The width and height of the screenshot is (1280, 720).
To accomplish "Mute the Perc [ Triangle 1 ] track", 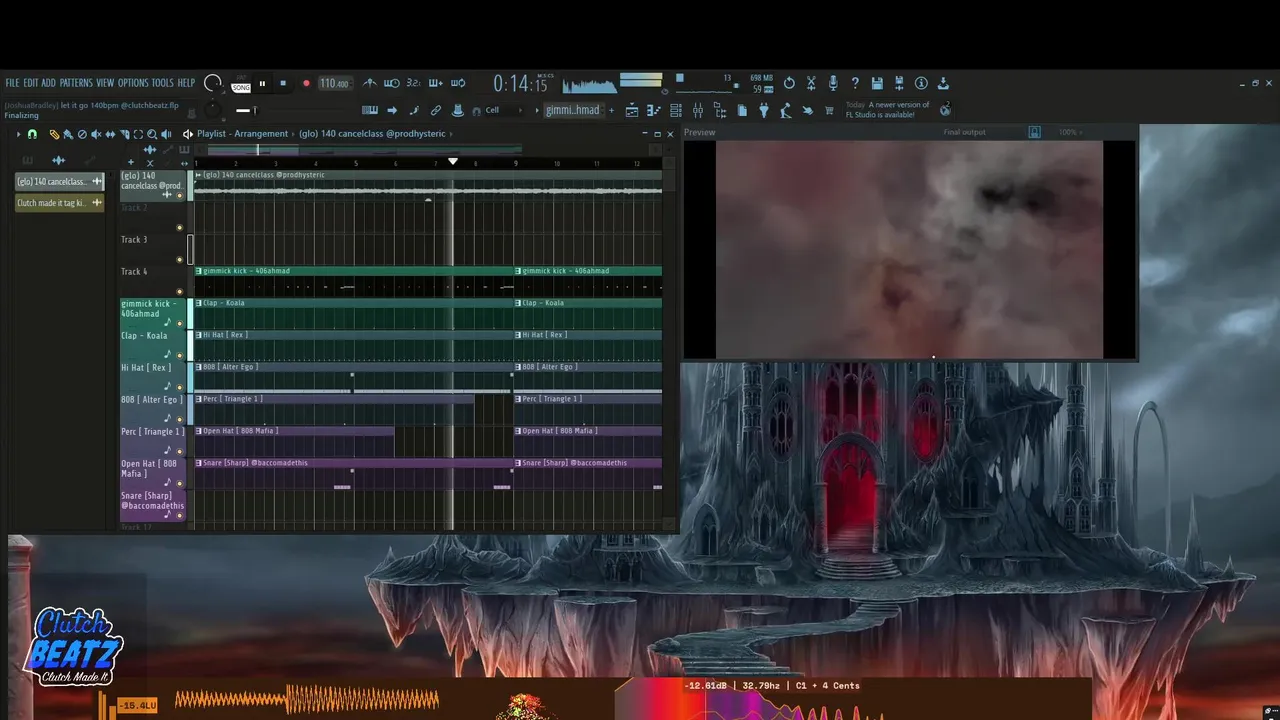I will 180,451.
